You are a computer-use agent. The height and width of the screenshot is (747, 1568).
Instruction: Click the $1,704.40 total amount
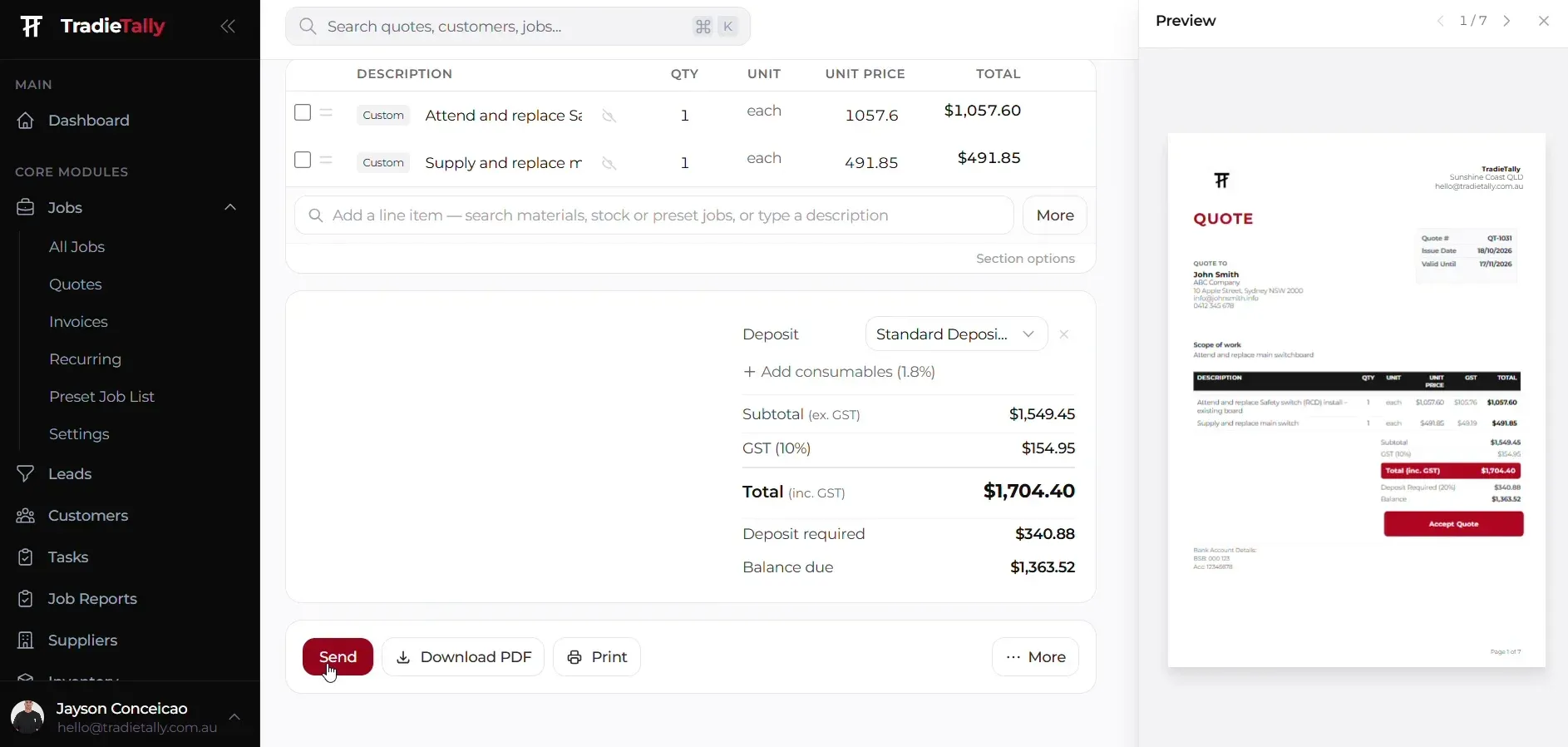coord(1029,492)
